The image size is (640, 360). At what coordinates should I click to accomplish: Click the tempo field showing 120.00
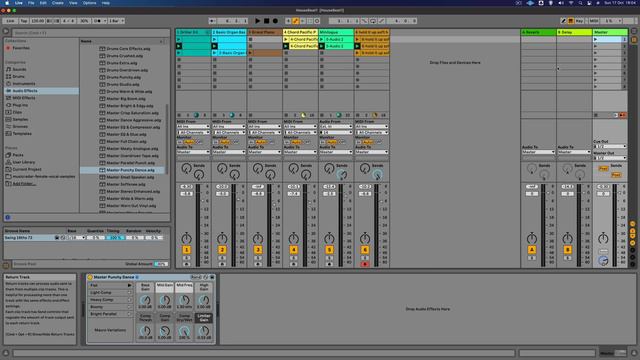coord(38,21)
